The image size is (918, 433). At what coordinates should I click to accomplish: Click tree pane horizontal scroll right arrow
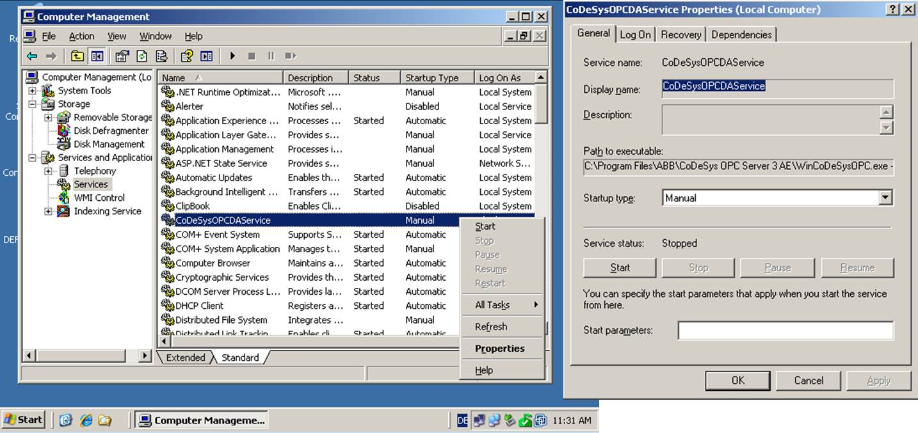146,355
